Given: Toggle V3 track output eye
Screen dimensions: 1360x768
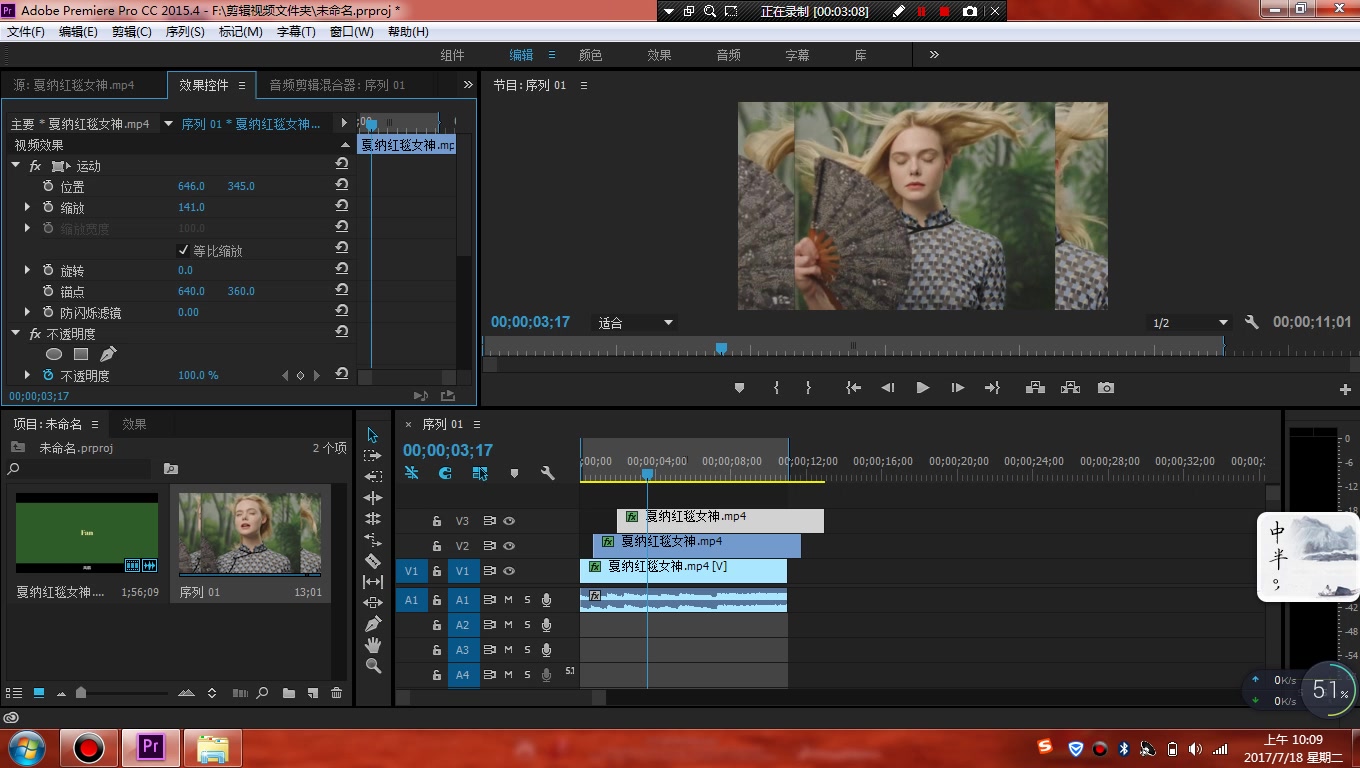Looking at the screenshot, I should (509, 521).
